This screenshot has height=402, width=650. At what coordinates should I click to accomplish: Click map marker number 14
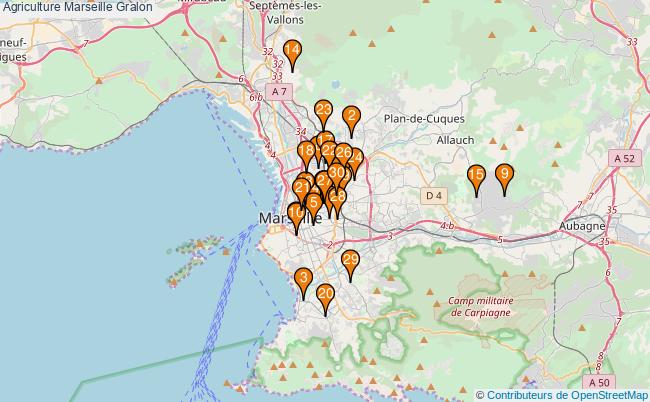tap(292, 52)
